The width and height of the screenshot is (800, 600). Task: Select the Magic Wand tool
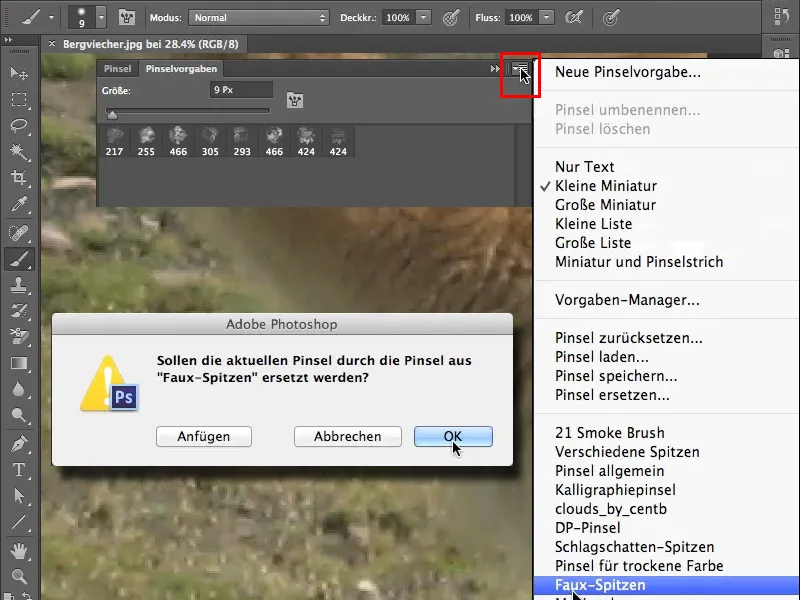point(19,152)
